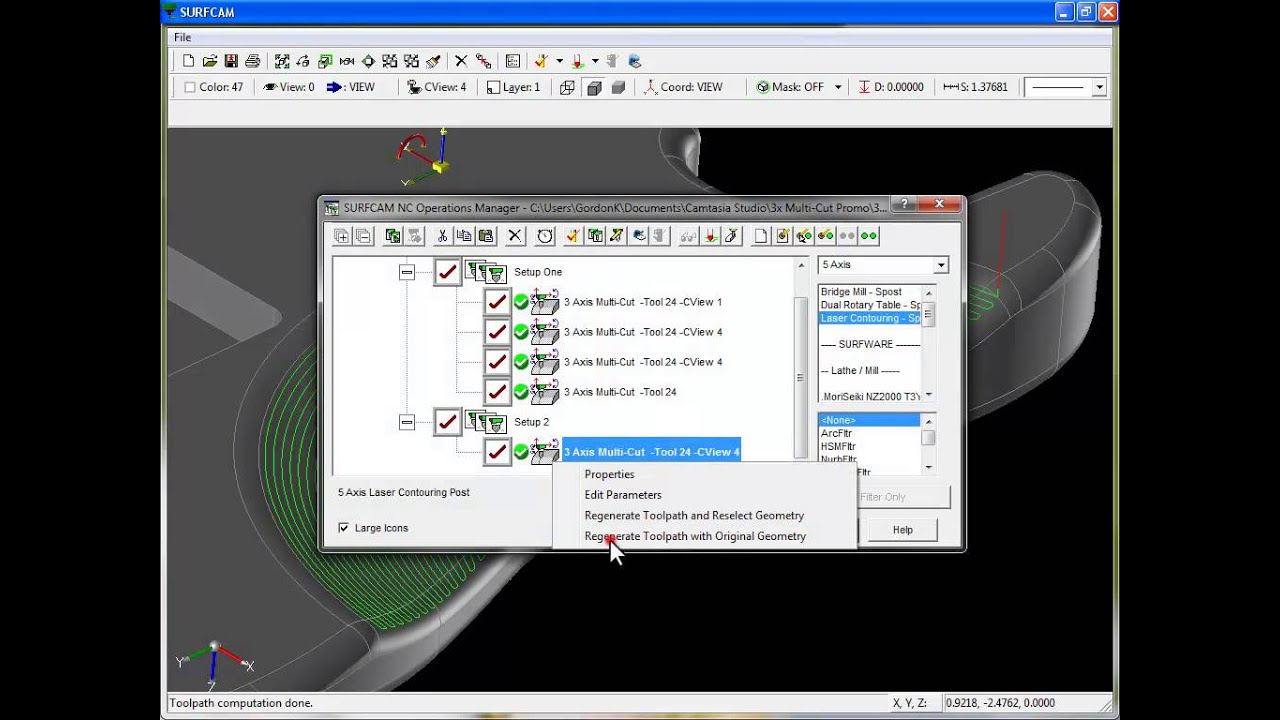The height and width of the screenshot is (720, 1280).
Task: Click the Help button
Action: (x=903, y=530)
